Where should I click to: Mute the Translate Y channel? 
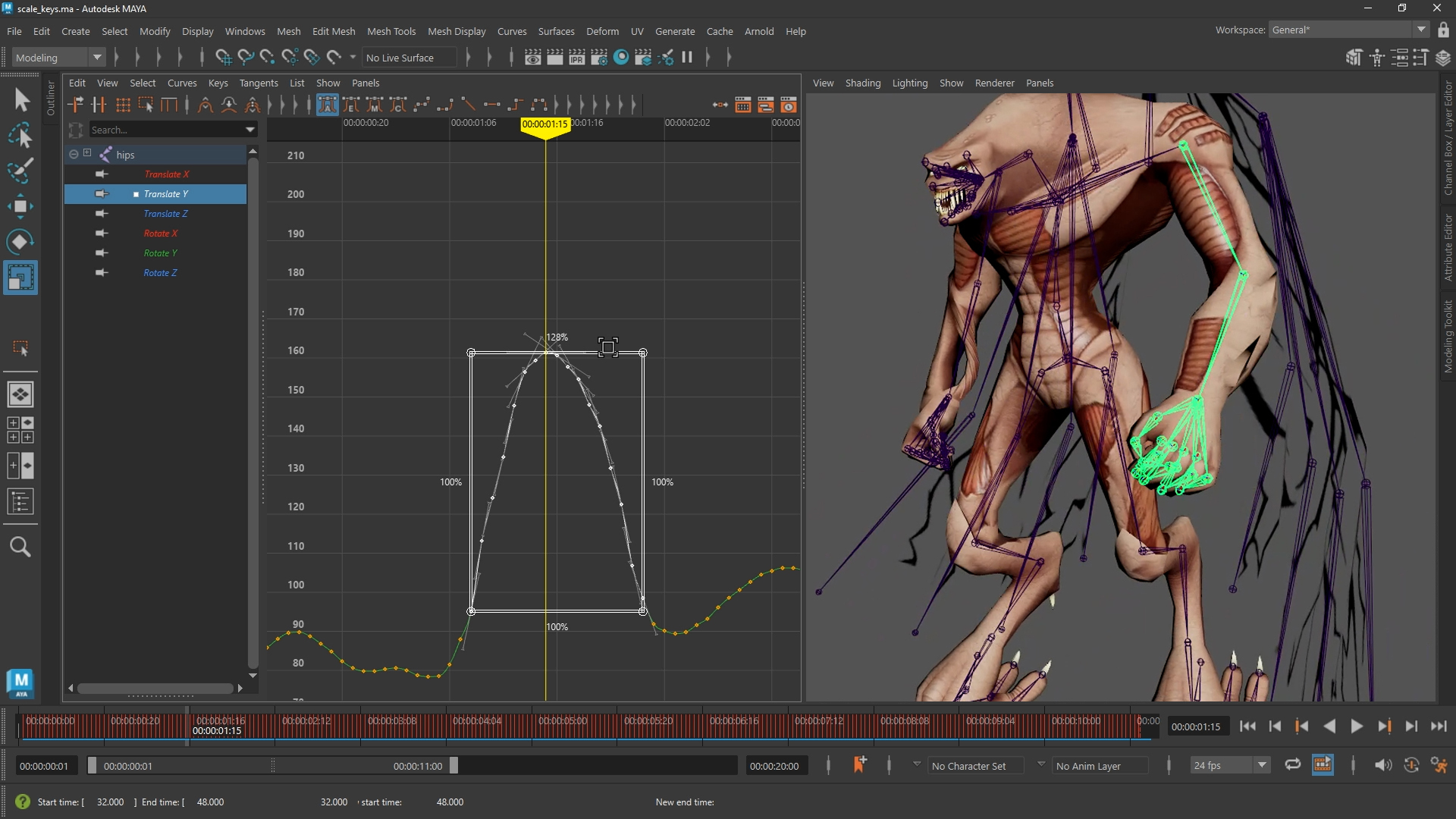click(x=101, y=194)
